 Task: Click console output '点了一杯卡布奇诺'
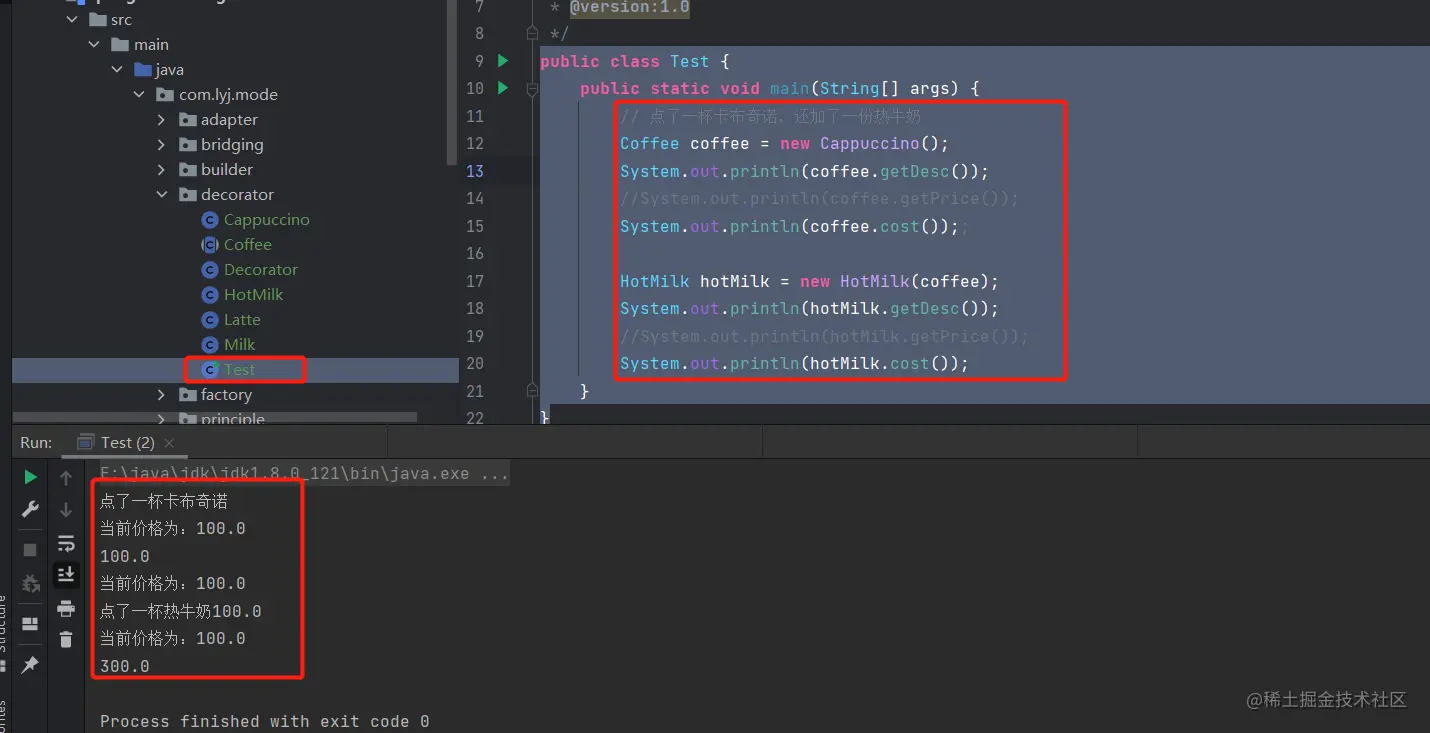click(164, 501)
